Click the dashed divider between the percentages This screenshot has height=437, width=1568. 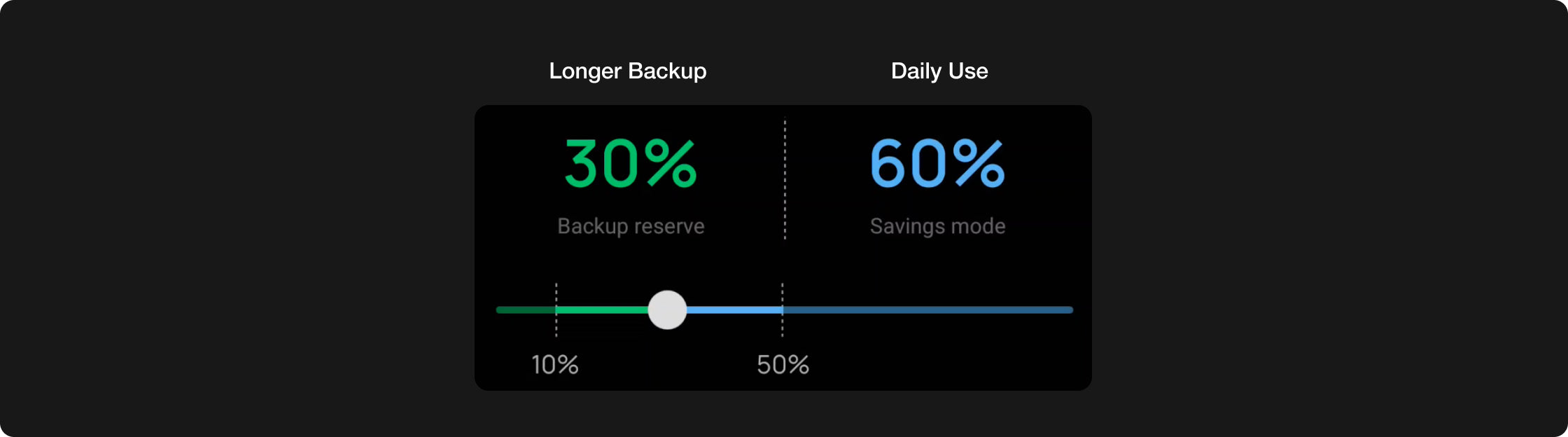[x=785, y=179]
